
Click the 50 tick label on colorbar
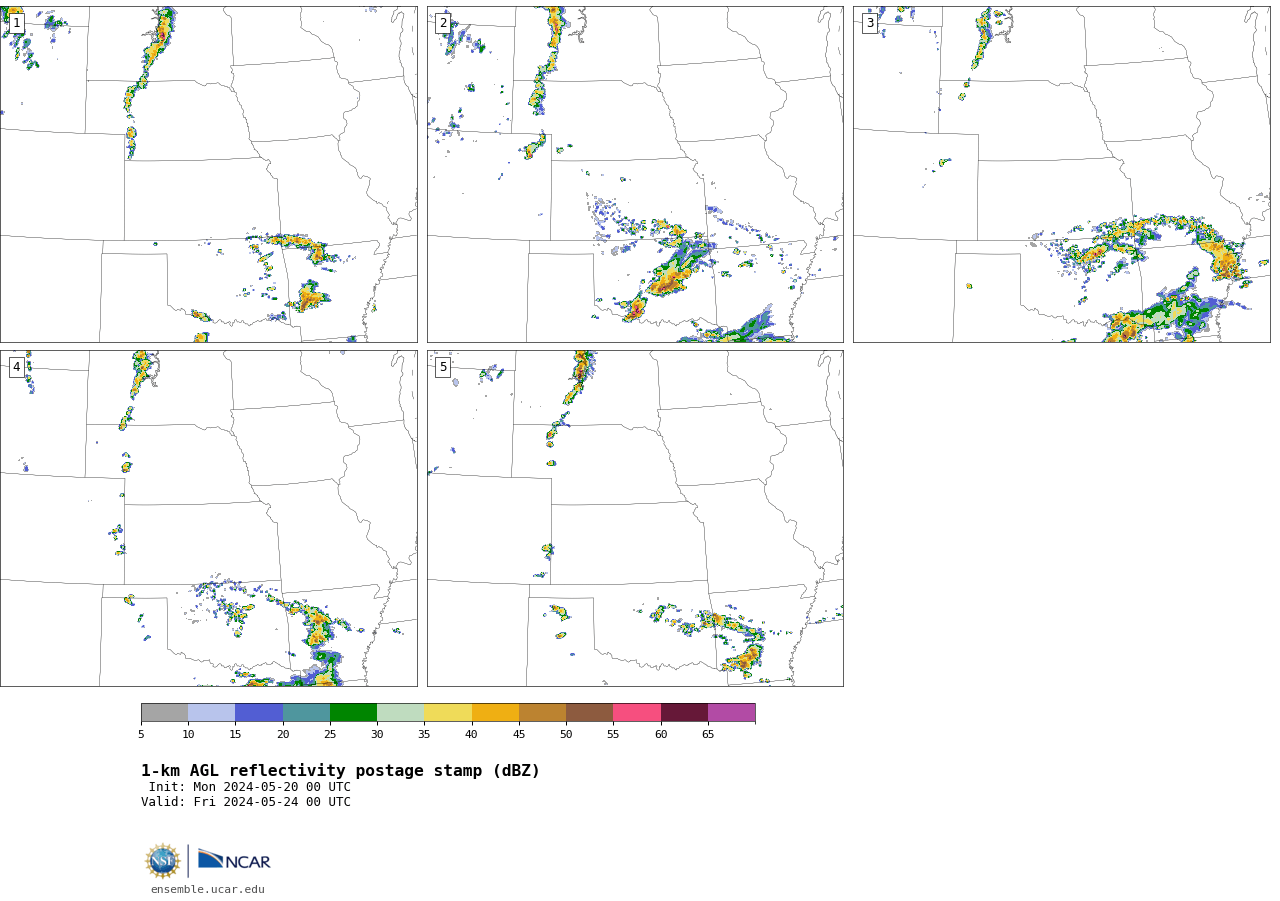pyautogui.click(x=566, y=735)
